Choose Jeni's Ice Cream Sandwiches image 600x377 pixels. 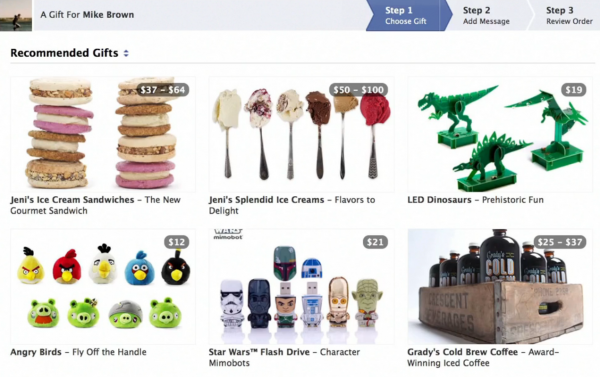pos(103,134)
